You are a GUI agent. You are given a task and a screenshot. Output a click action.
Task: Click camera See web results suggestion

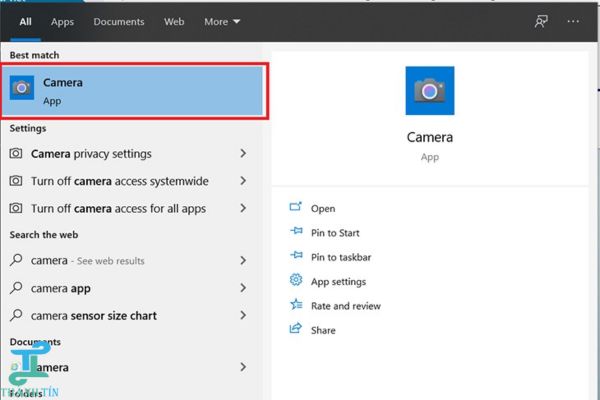(89, 260)
